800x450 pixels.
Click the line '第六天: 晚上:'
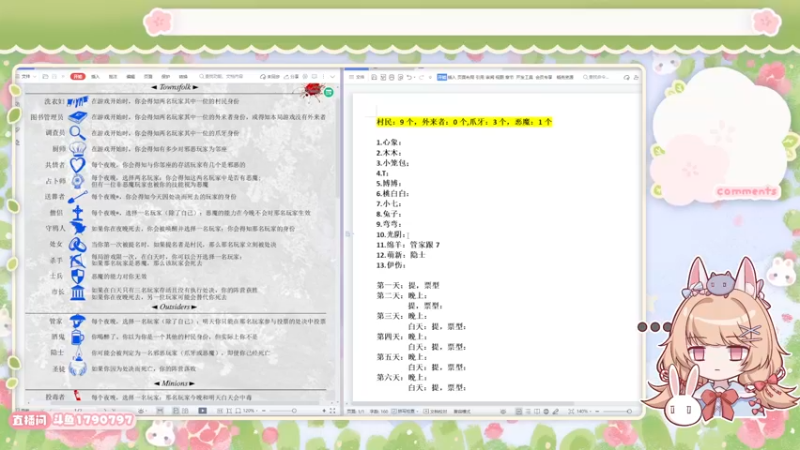(x=402, y=377)
